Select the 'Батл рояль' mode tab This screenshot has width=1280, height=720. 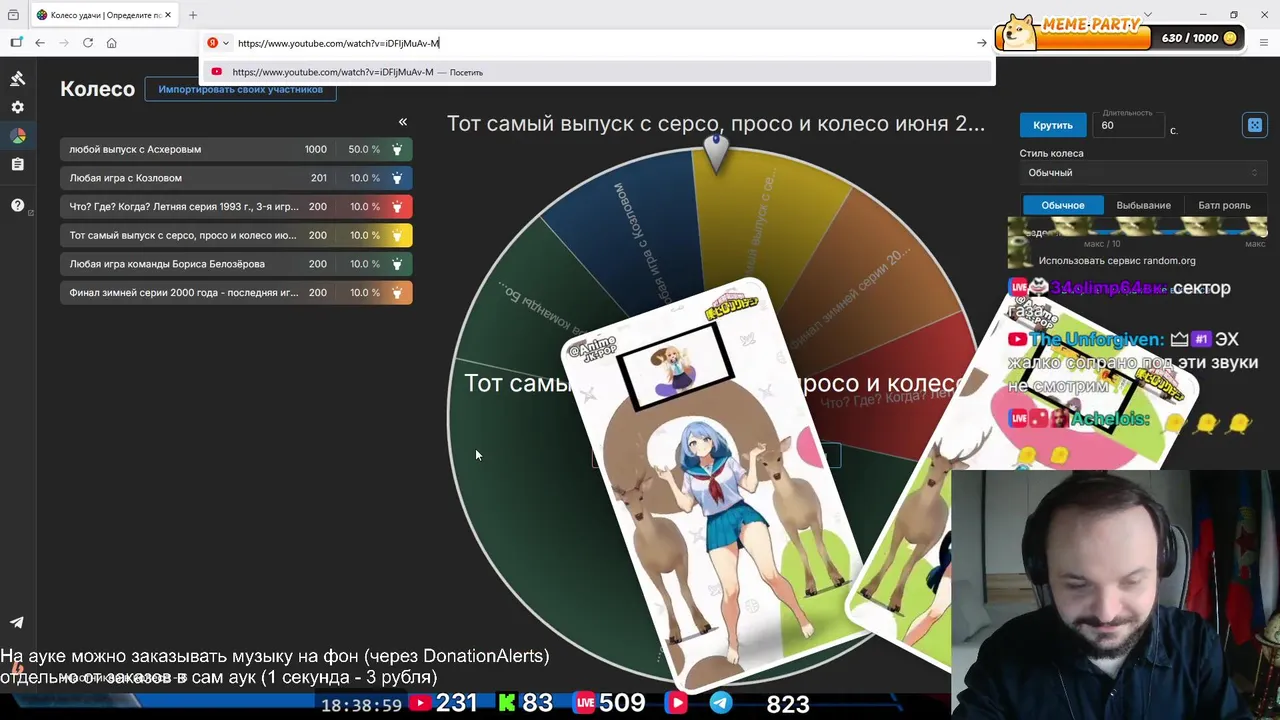[1224, 205]
